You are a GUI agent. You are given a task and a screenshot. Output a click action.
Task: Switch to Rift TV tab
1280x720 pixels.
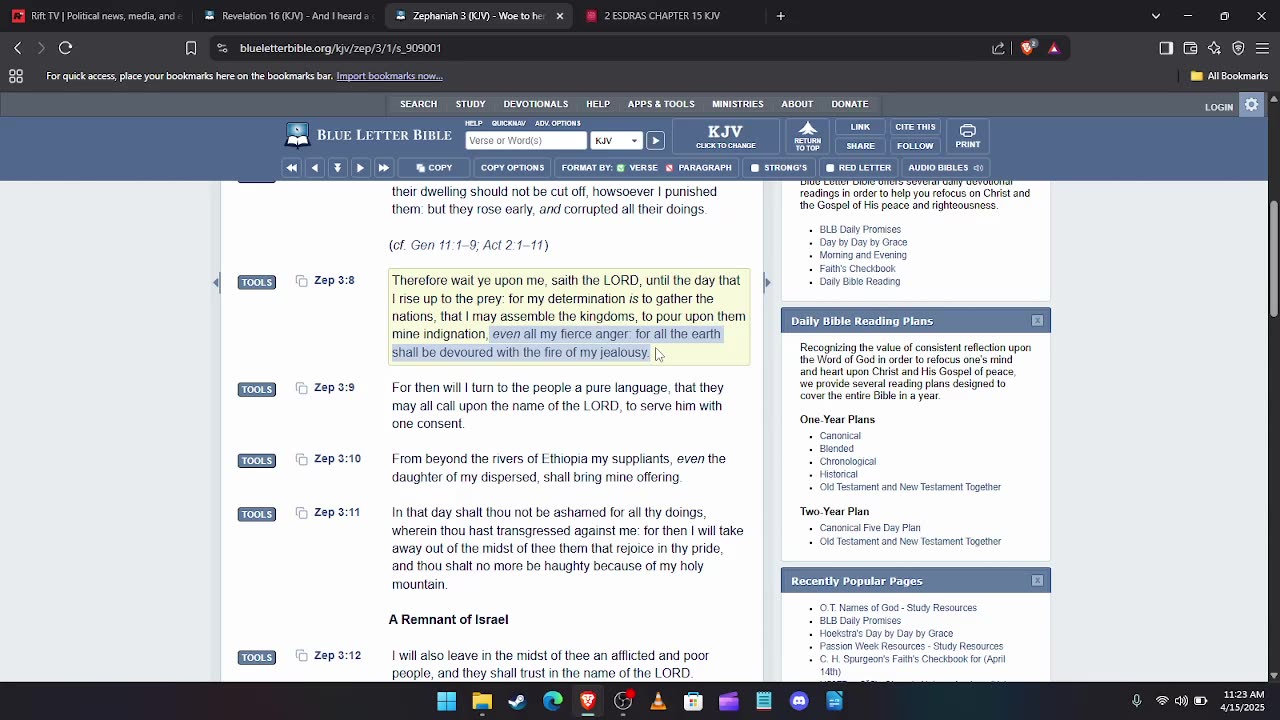pyautogui.click(x=95, y=16)
